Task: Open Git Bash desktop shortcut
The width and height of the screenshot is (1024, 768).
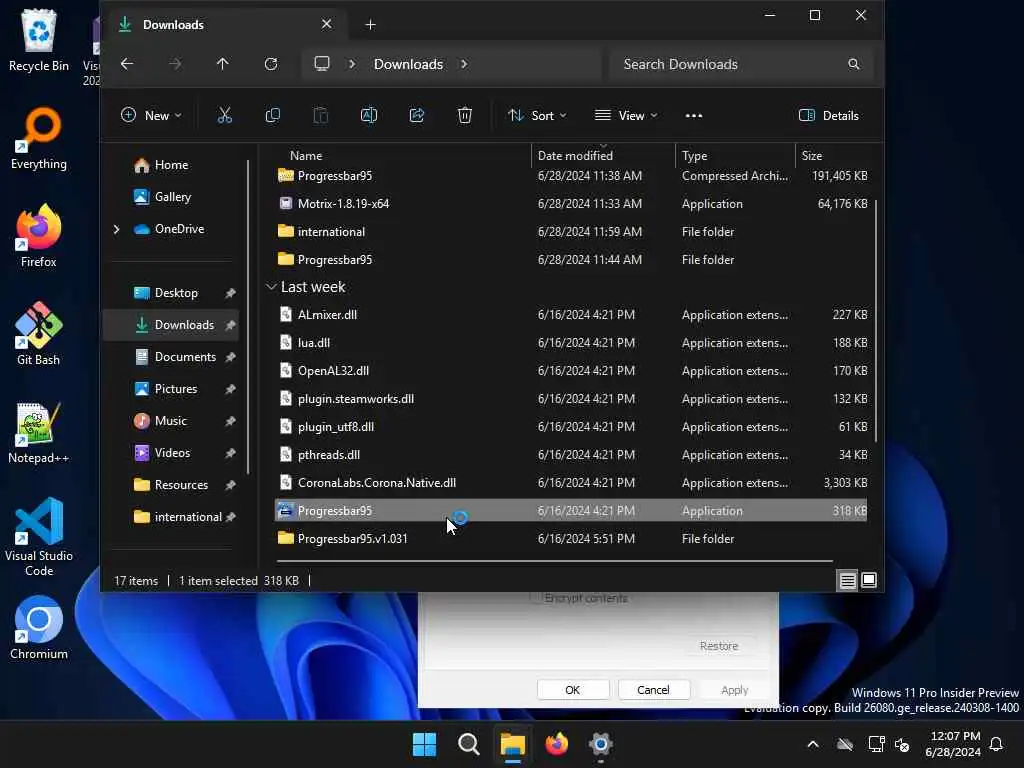Action: click(x=39, y=334)
